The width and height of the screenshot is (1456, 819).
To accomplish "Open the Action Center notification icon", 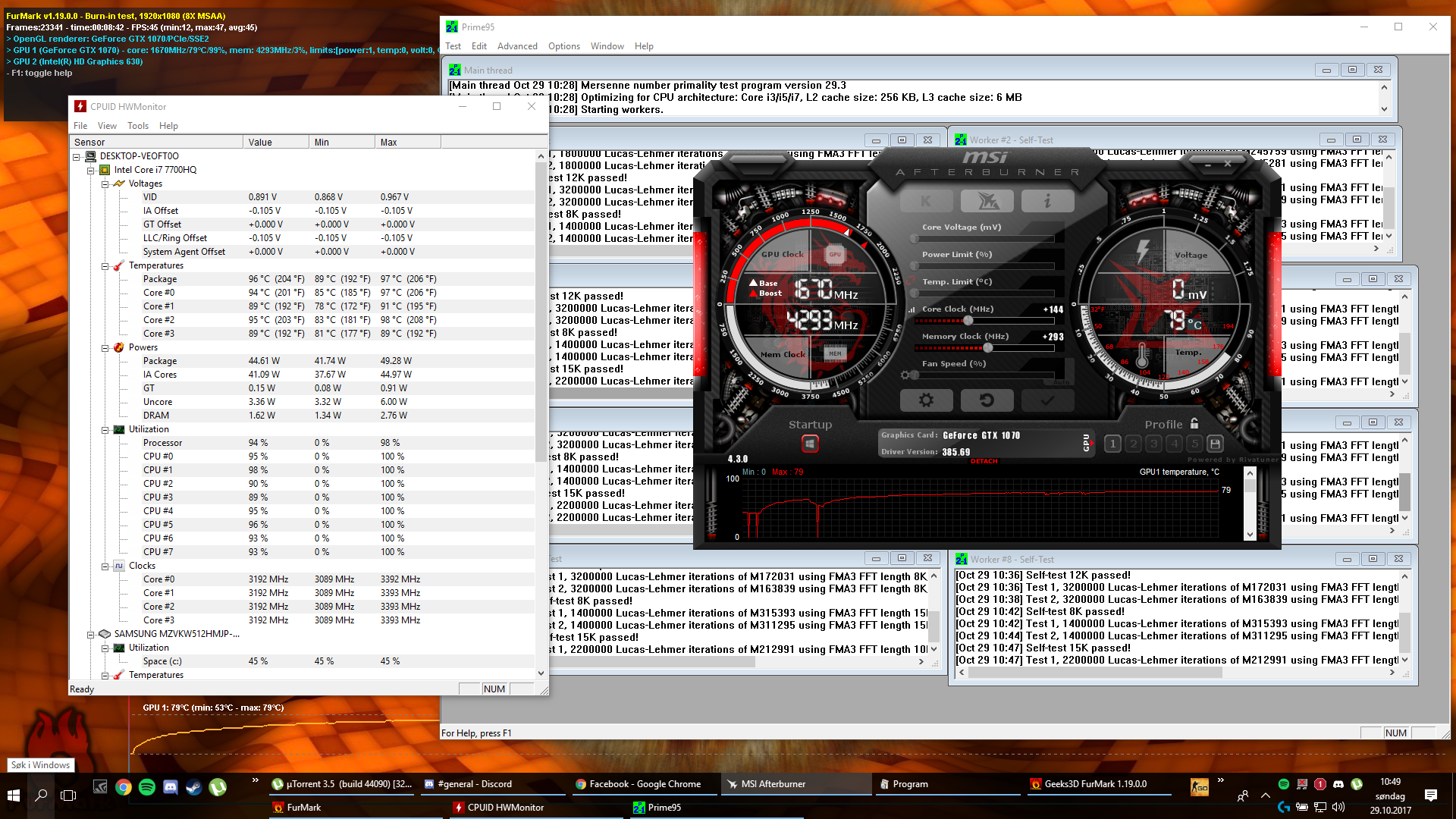I will tap(1431, 795).
